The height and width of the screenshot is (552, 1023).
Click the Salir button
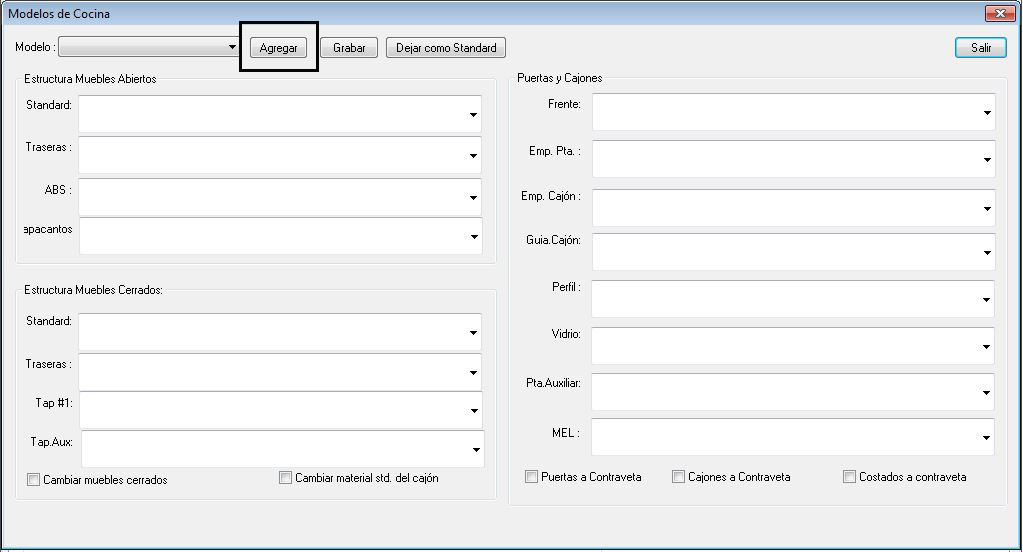pyautogui.click(x=981, y=48)
